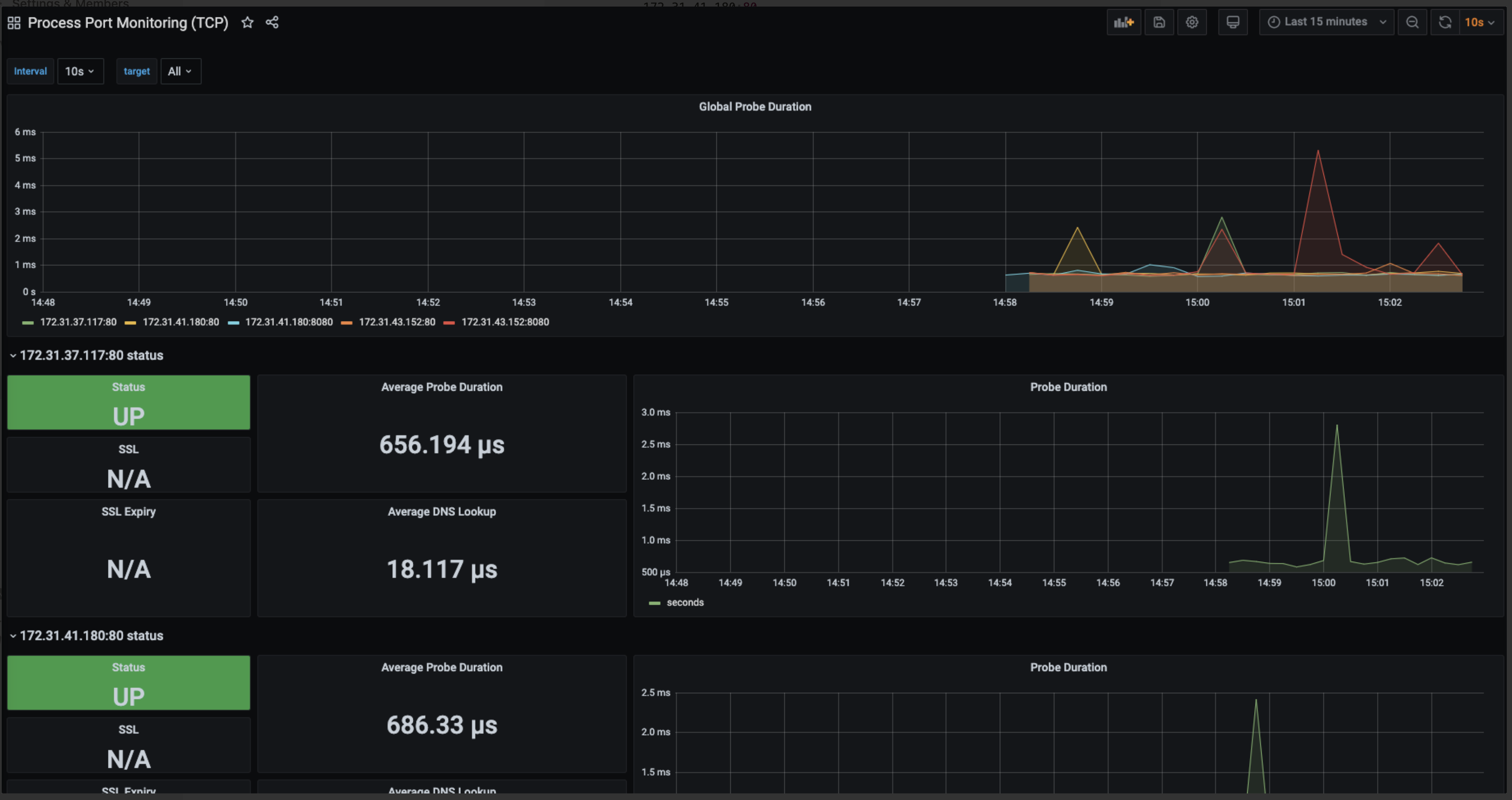Click the yellow 172.31.41.180:80 legend color
This screenshot has height=800, width=1512.
click(x=130, y=322)
